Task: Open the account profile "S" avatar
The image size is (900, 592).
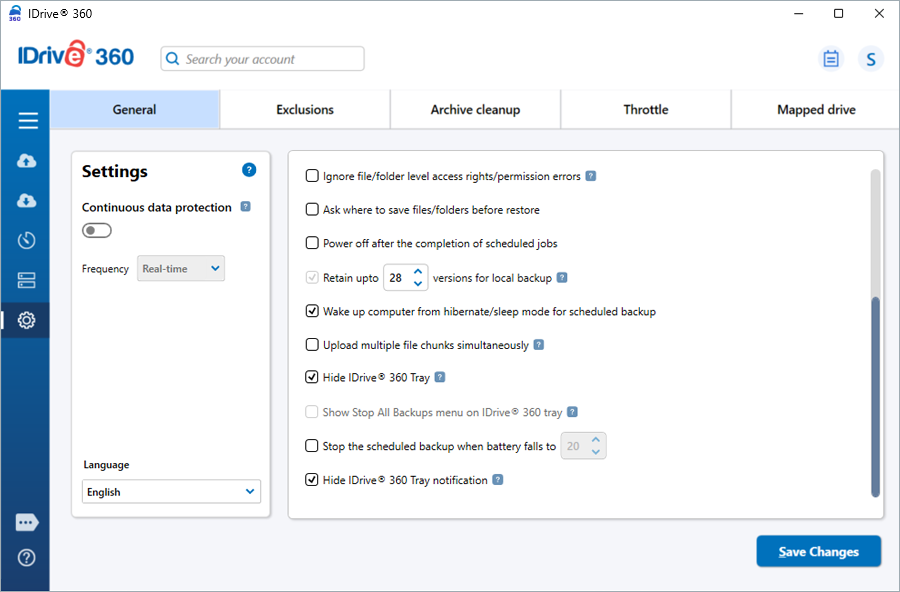Action: coord(871,59)
